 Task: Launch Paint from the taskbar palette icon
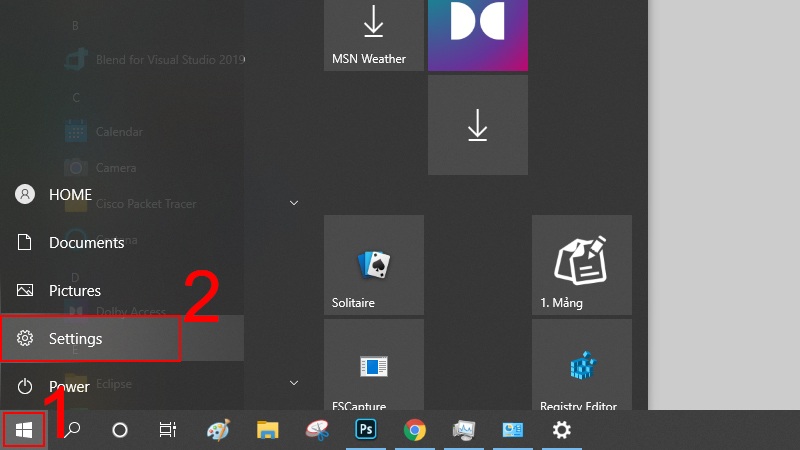tap(218, 430)
